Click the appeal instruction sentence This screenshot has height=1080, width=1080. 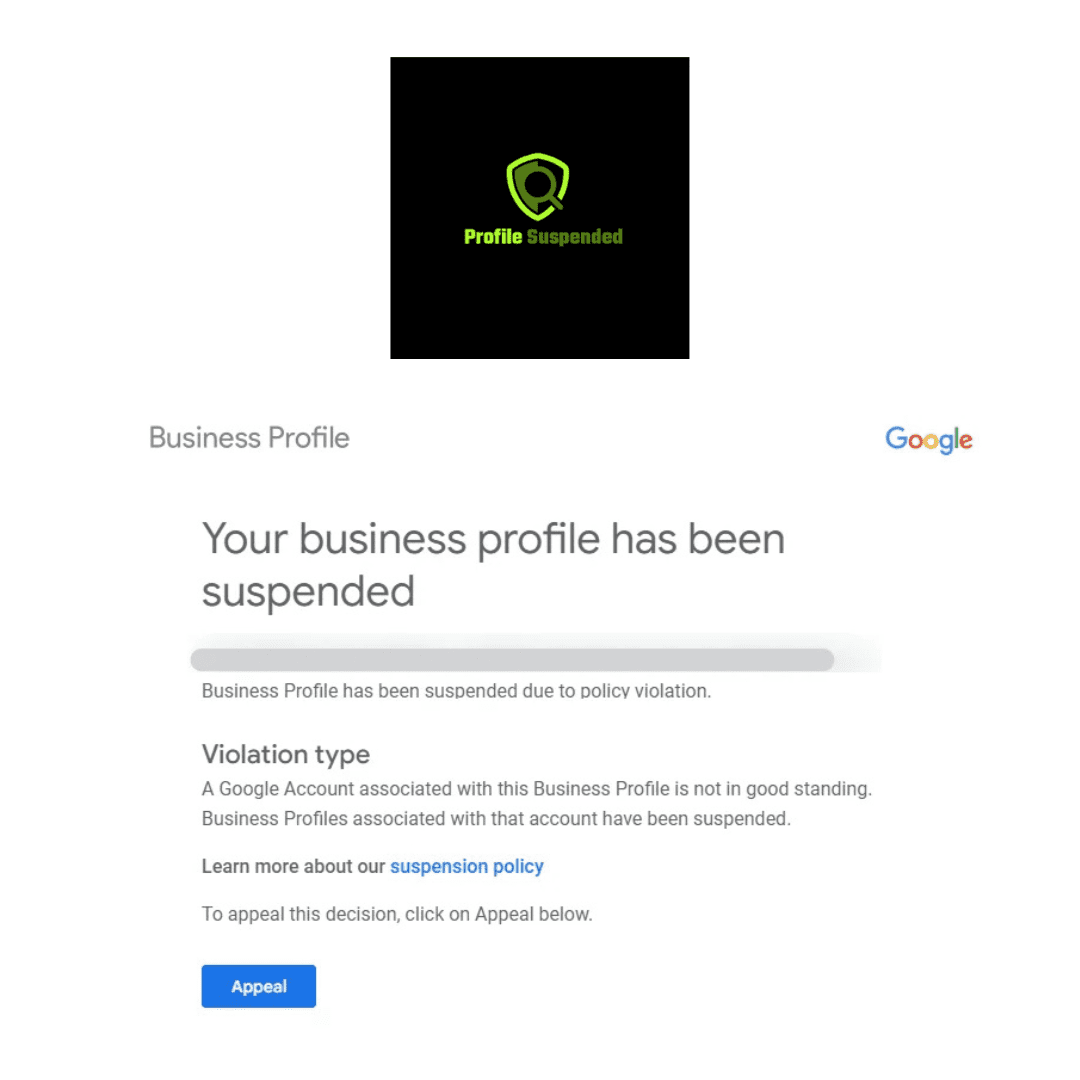point(397,913)
